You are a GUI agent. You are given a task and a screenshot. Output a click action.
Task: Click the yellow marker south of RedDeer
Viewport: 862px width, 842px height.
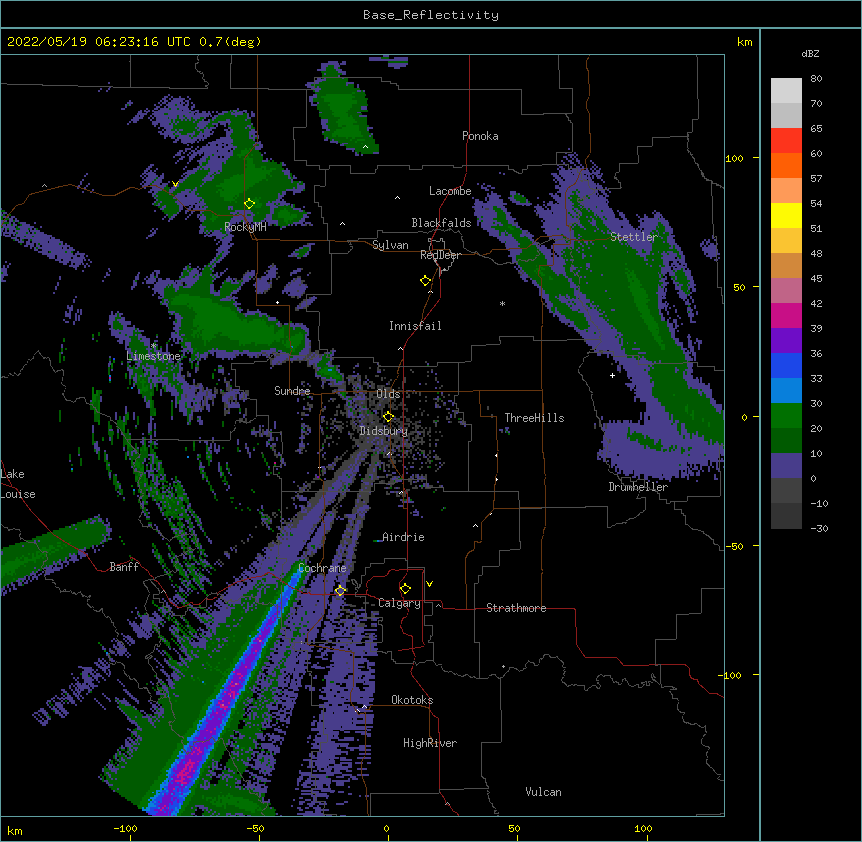coord(426,281)
